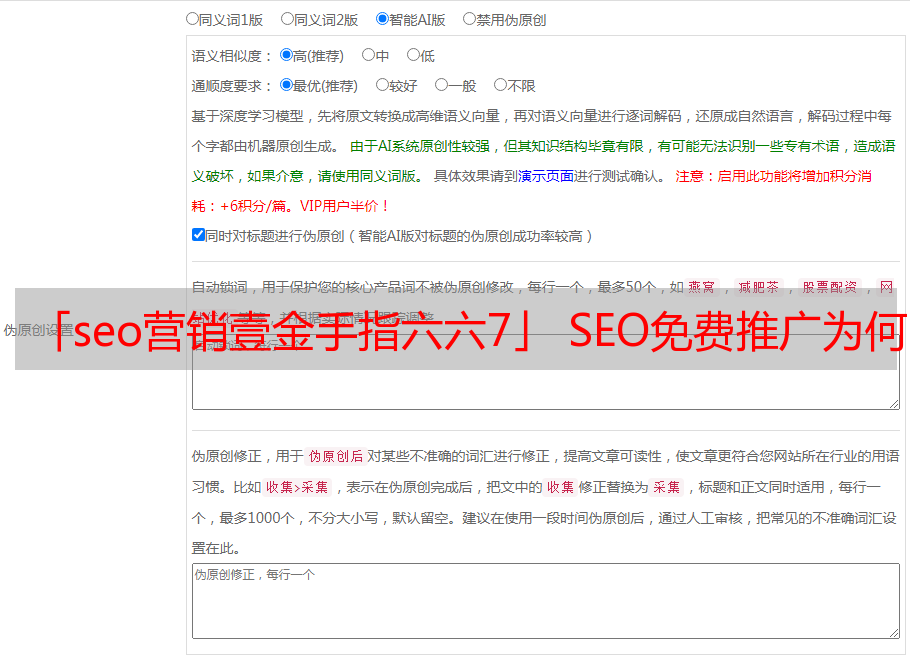The height and width of the screenshot is (658, 911).
Task: Click the 语义相似度 label
Action: pyautogui.click(x=231, y=56)
